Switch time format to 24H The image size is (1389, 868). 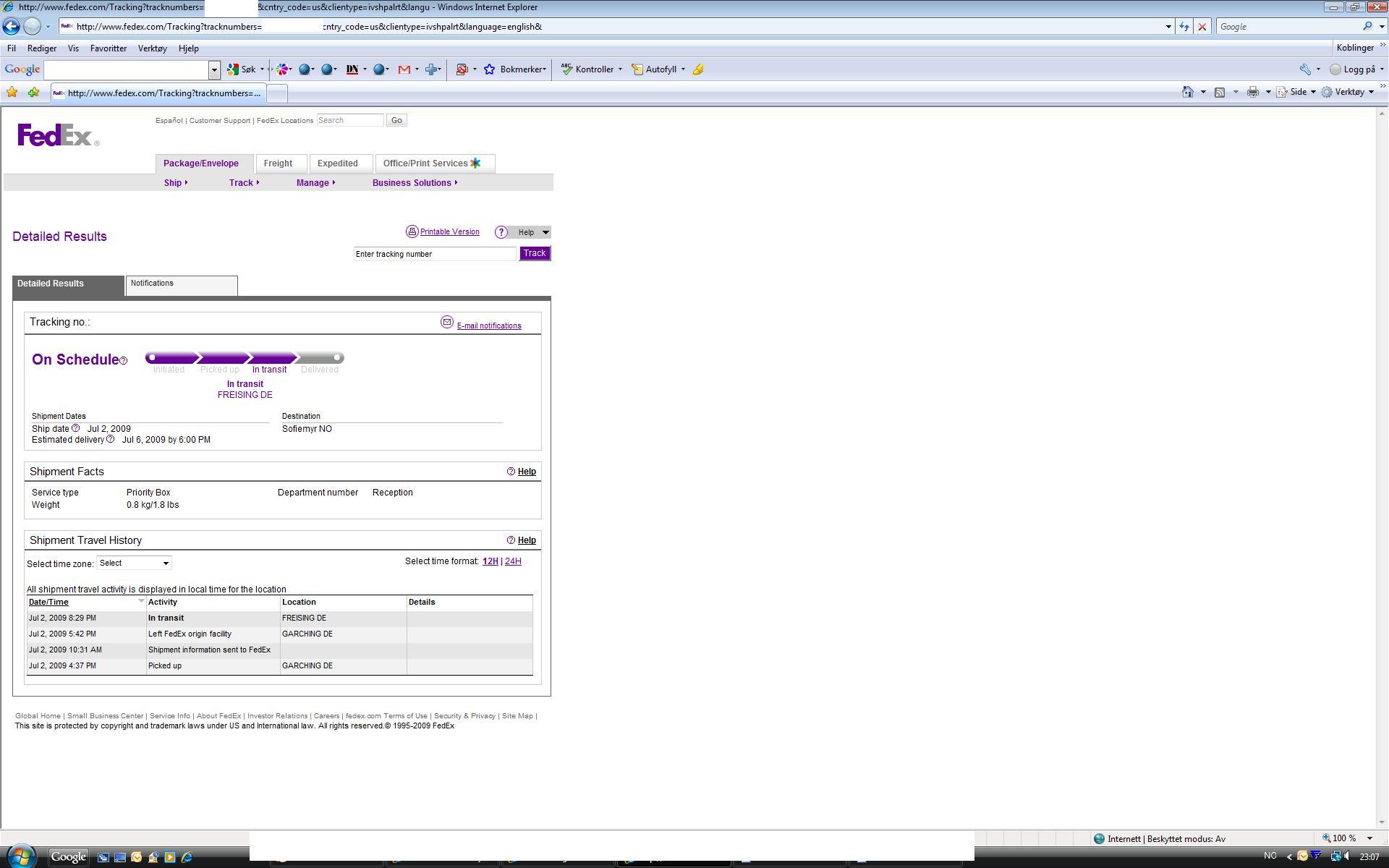(513, 561)
